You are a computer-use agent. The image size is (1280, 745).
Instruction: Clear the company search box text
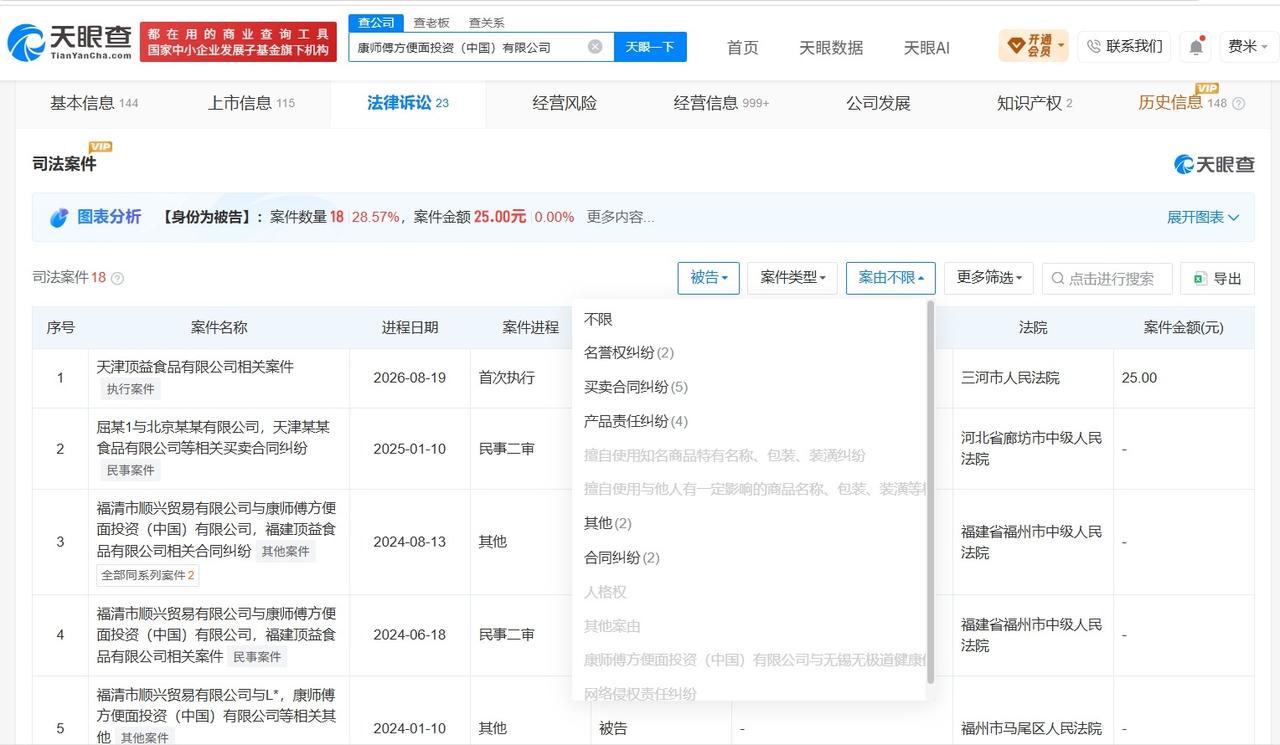(595, 46)
